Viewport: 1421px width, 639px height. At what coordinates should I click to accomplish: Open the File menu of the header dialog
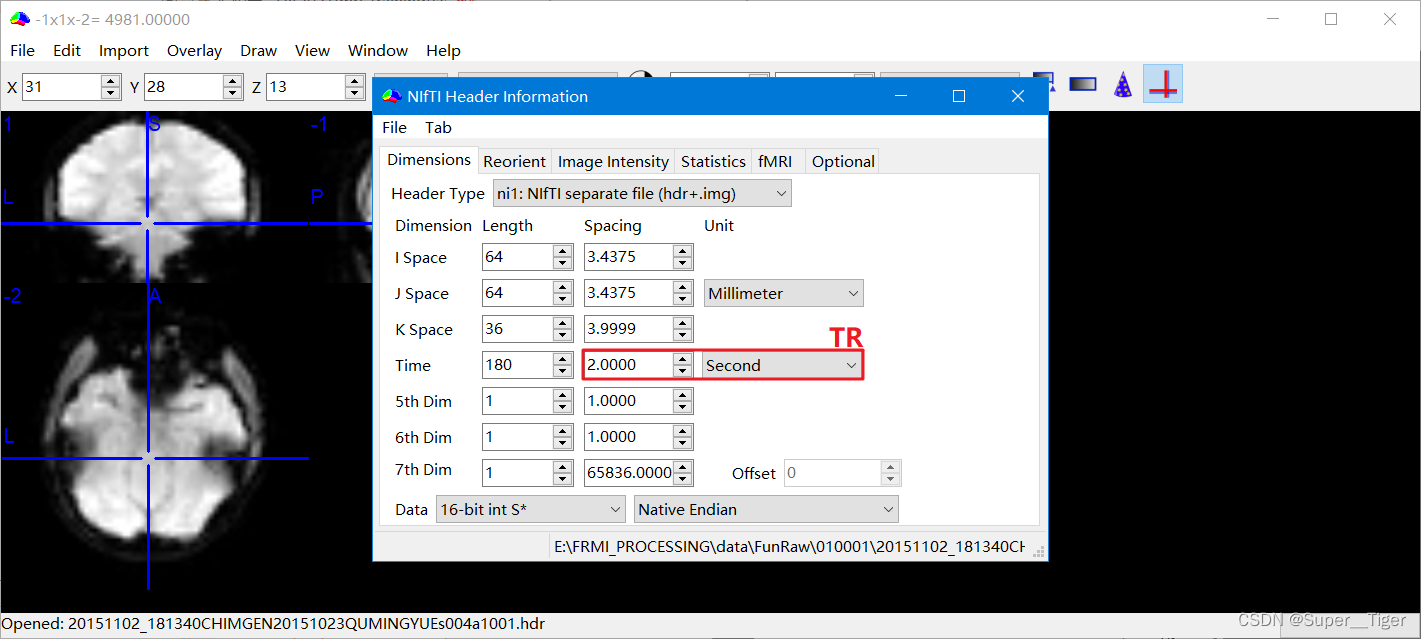(x=395, y=127)
